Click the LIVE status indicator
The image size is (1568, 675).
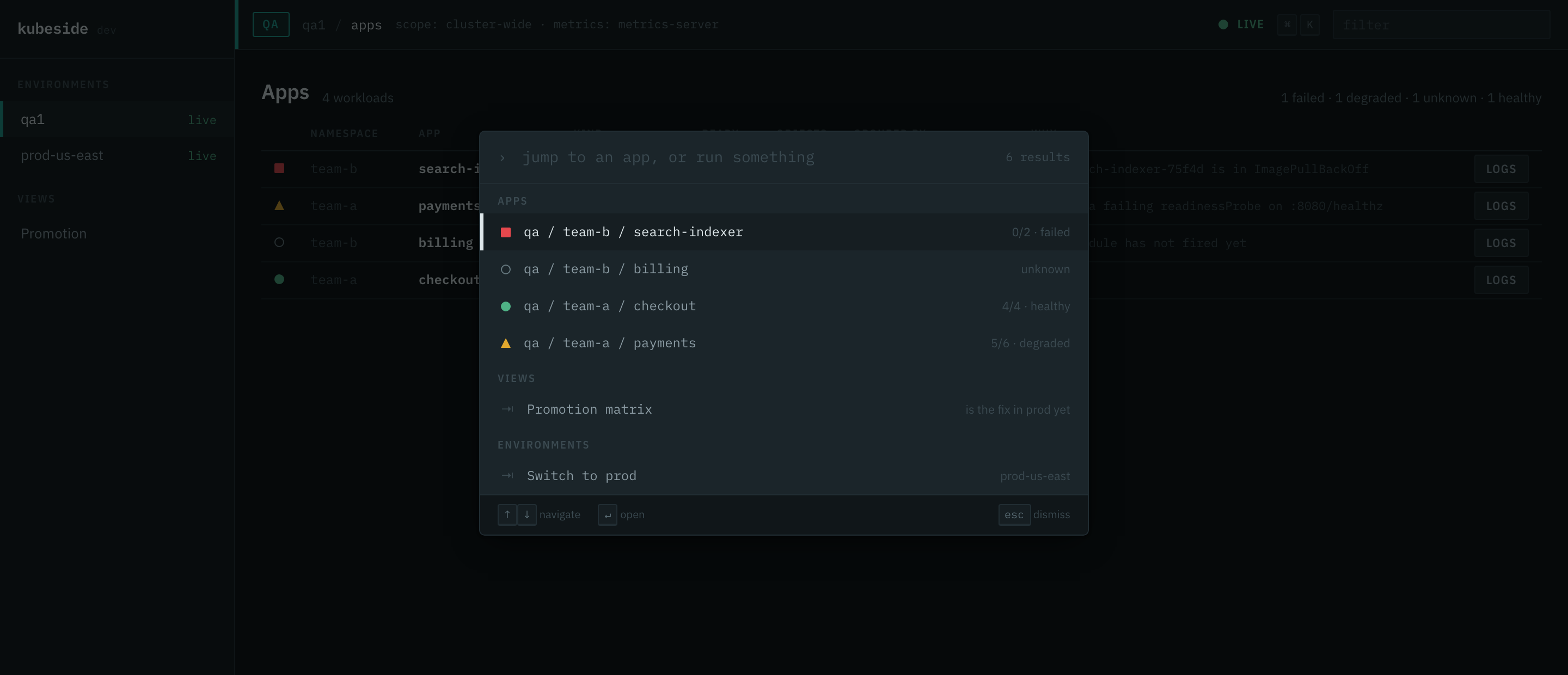[1241, 24]
